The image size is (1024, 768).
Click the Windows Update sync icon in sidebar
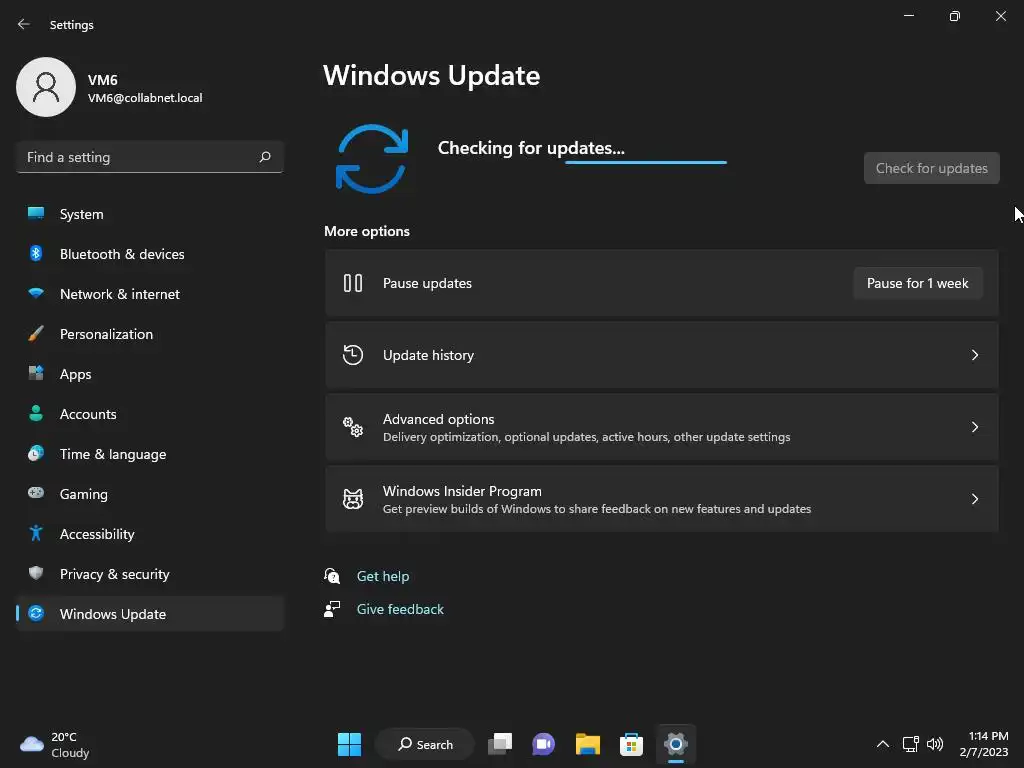(x=36, y=613)
